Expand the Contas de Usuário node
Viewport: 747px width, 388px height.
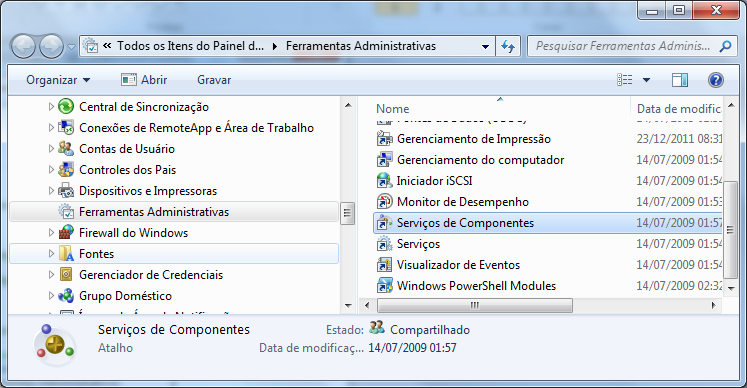[51, 148]
